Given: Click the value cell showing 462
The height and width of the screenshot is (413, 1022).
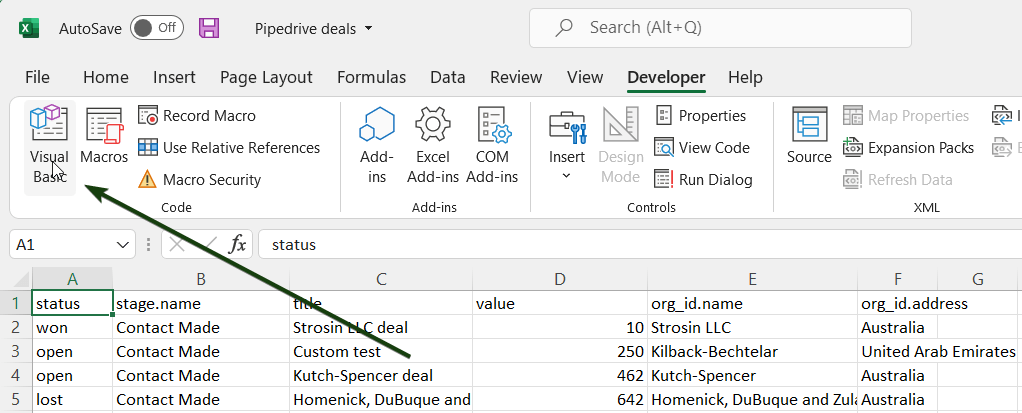Looking at the screenshot, I should click(560, 375).
